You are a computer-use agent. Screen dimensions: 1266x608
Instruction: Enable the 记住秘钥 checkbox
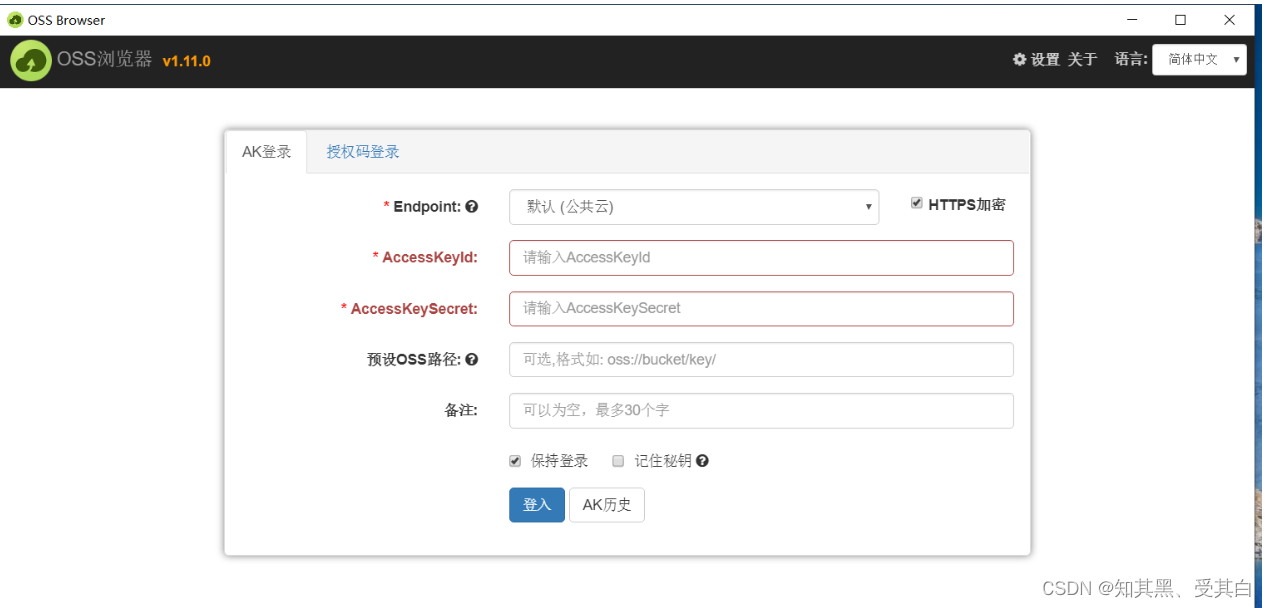tap(618, 461)
